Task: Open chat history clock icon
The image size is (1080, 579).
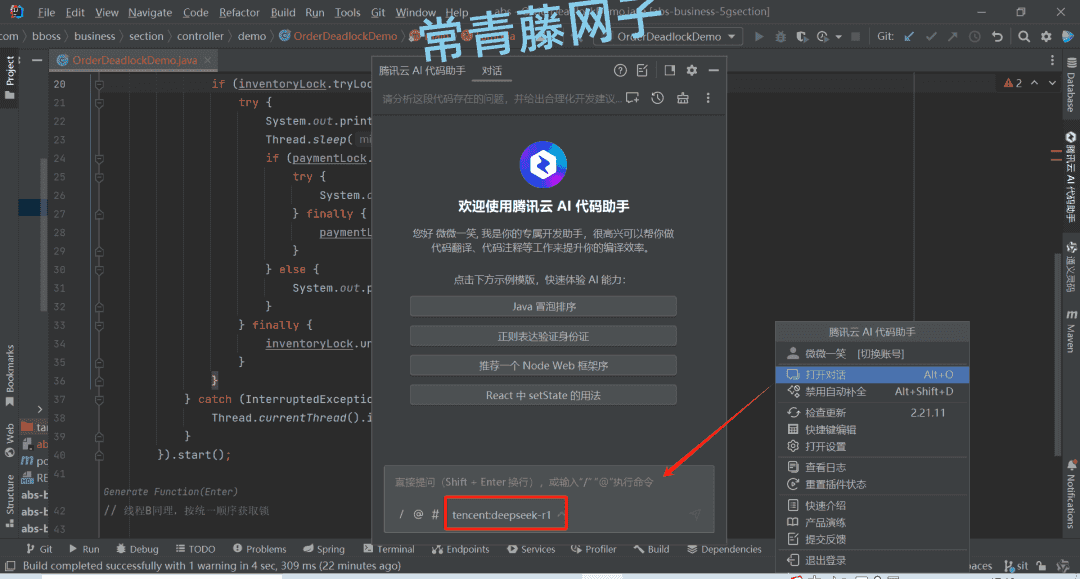Action: point(658,98)
